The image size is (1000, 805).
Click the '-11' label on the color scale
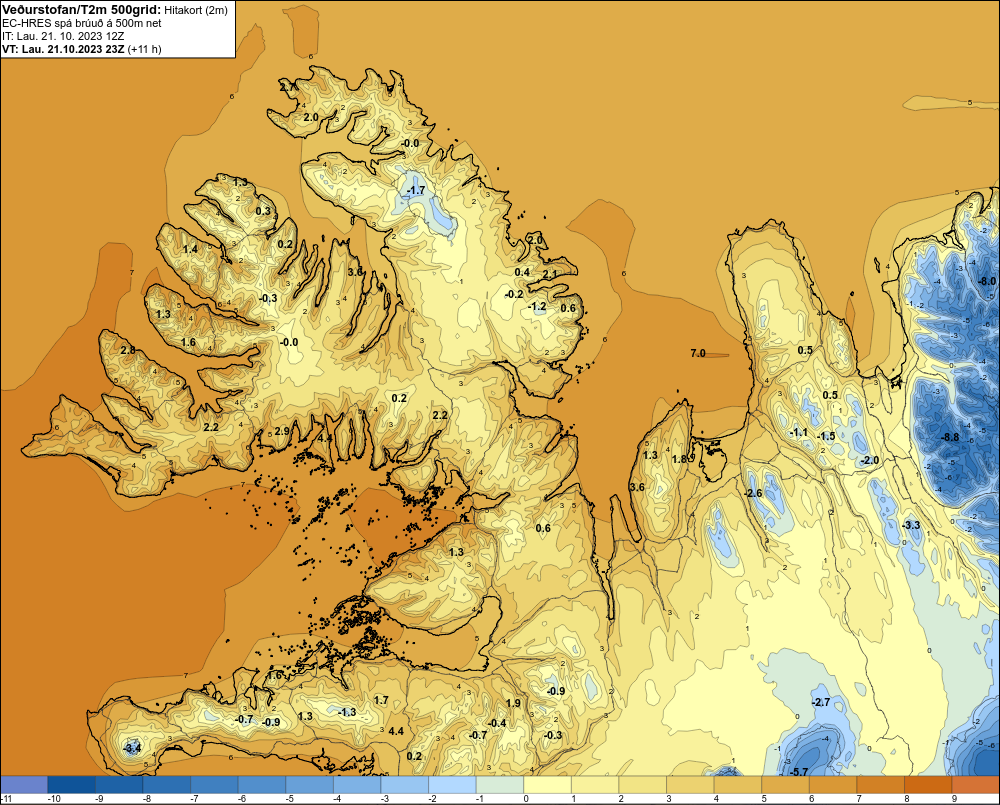[6, 799]
